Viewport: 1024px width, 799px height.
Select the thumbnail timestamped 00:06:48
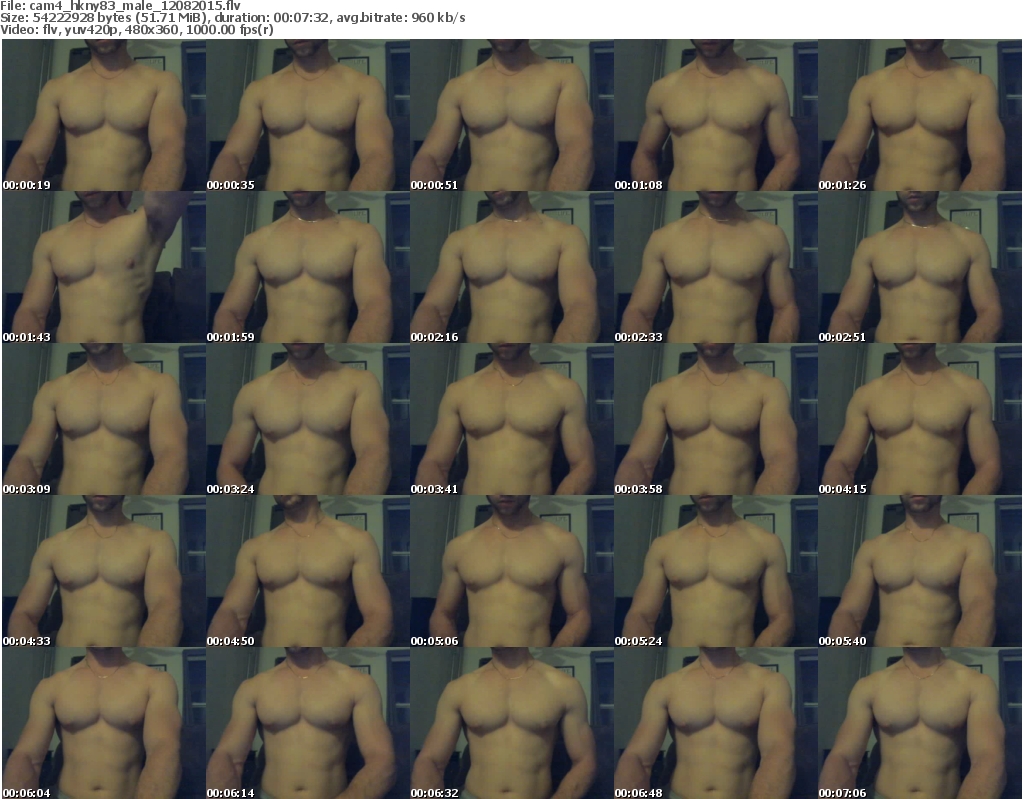coord(716,723)
